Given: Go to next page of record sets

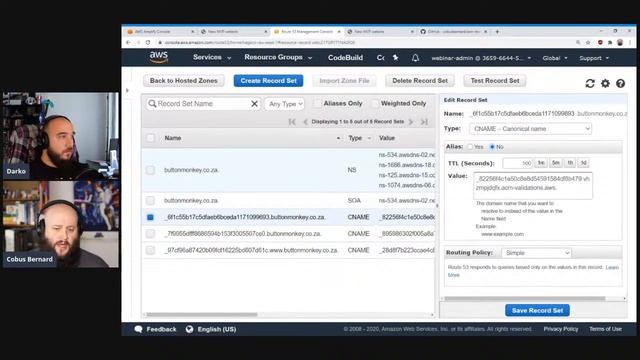Looking at the screenshot, I should click(x=411, y=122).
